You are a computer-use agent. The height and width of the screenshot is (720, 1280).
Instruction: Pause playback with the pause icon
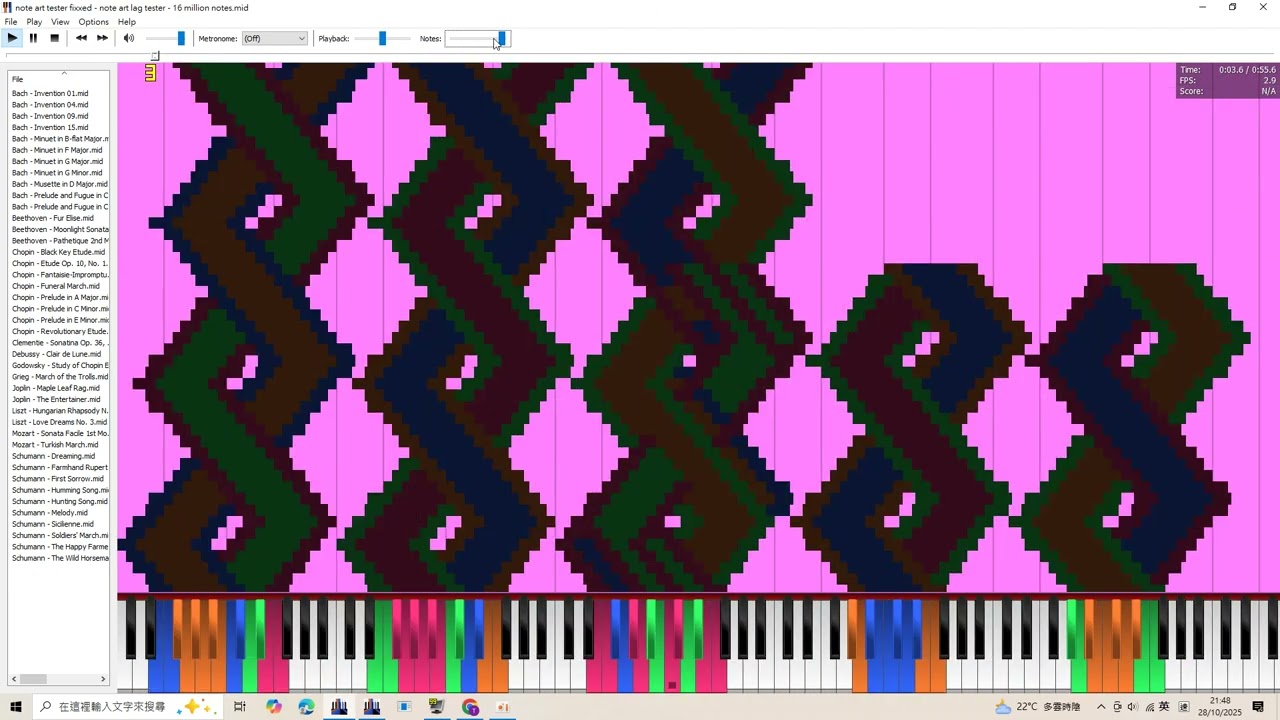click(33, 38)
